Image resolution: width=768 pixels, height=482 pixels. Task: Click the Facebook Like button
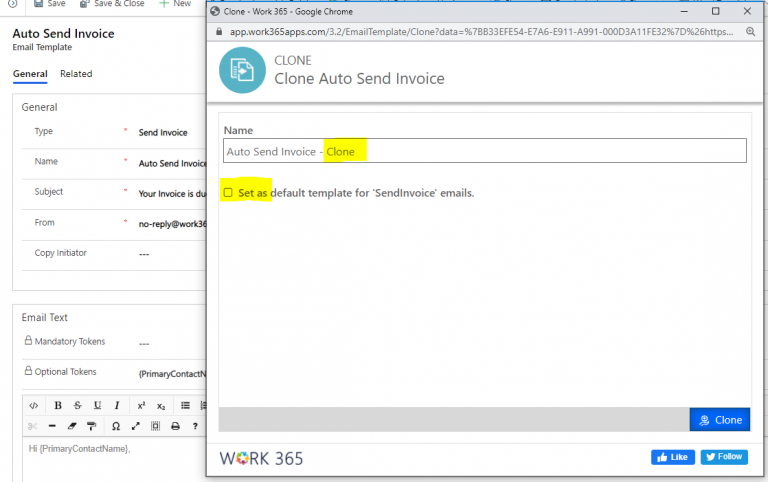tap(672, 457)
